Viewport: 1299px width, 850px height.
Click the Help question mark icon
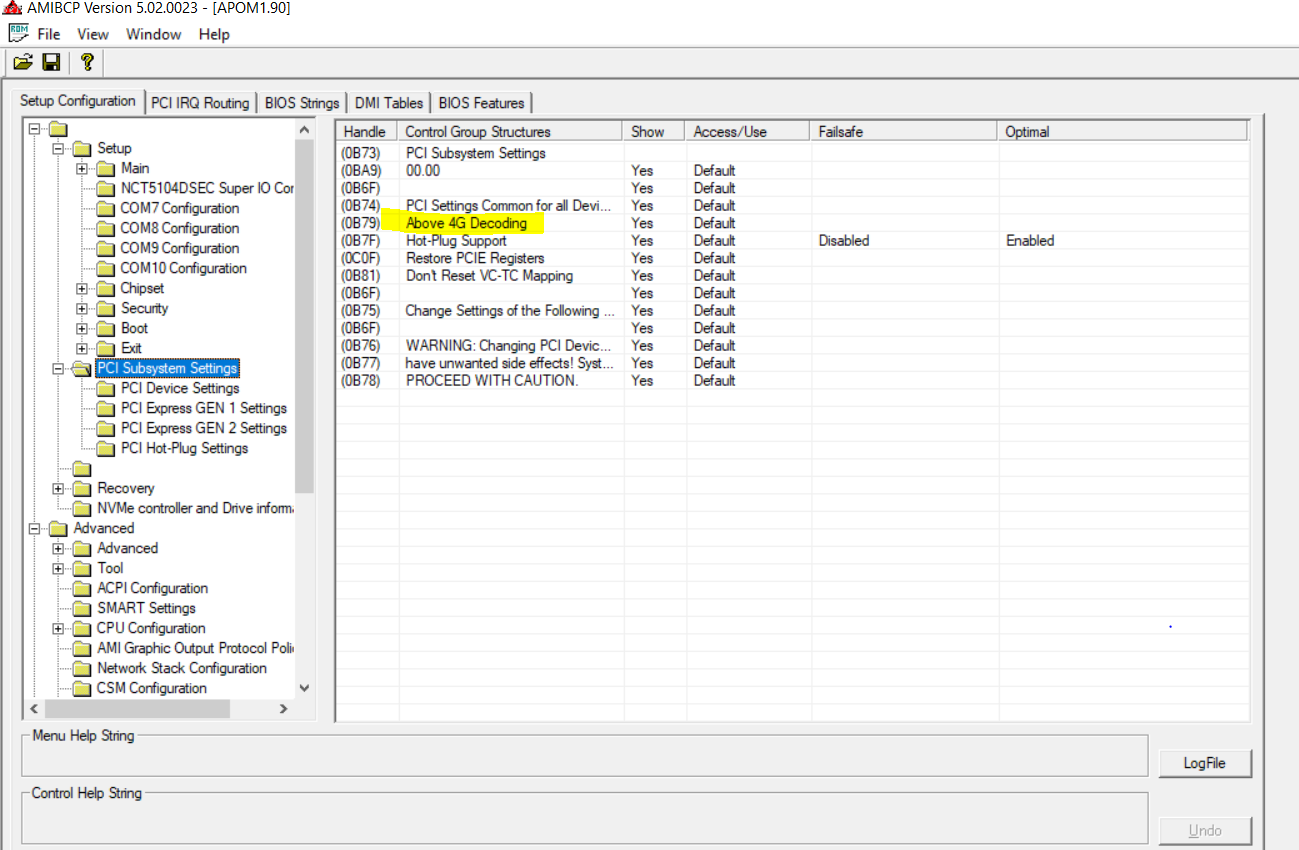pos(87,62)
